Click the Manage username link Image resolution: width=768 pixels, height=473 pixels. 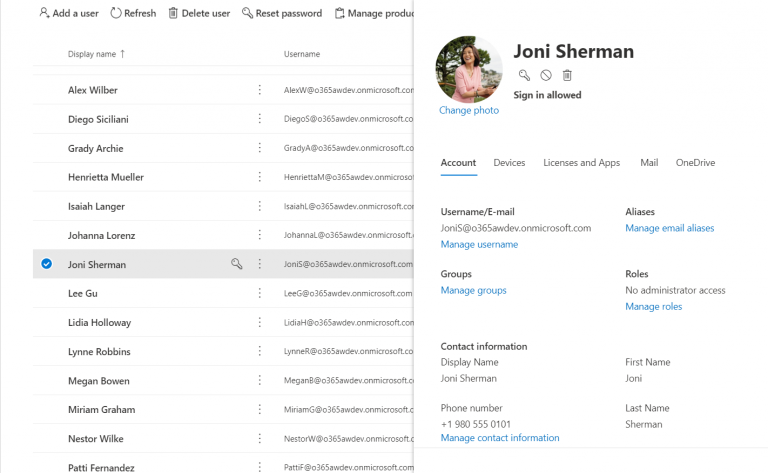pyautogui.click(x=479, y=244)
